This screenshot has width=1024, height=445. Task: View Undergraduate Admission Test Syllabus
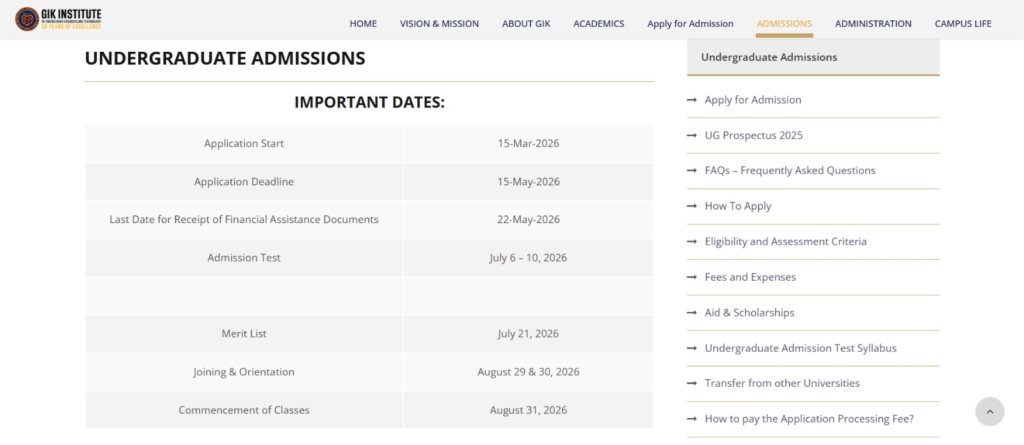(800, 348)
